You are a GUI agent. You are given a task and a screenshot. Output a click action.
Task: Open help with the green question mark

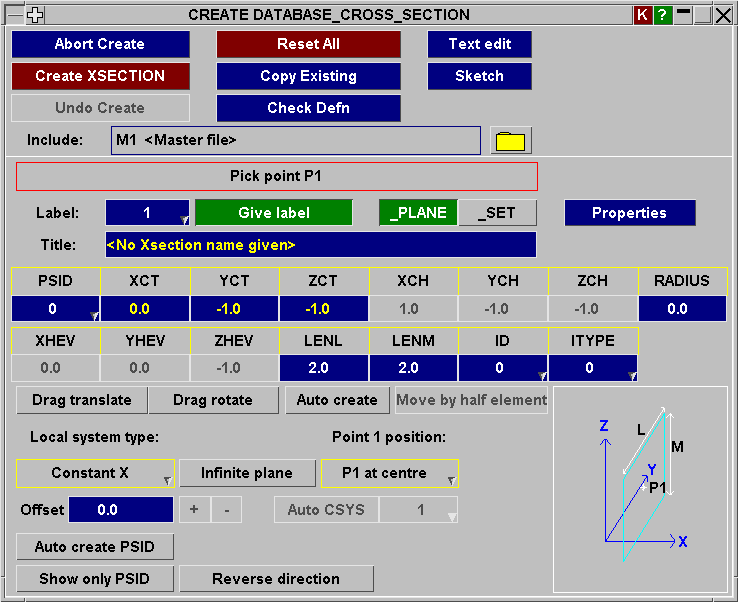click(x=662, y=15)
